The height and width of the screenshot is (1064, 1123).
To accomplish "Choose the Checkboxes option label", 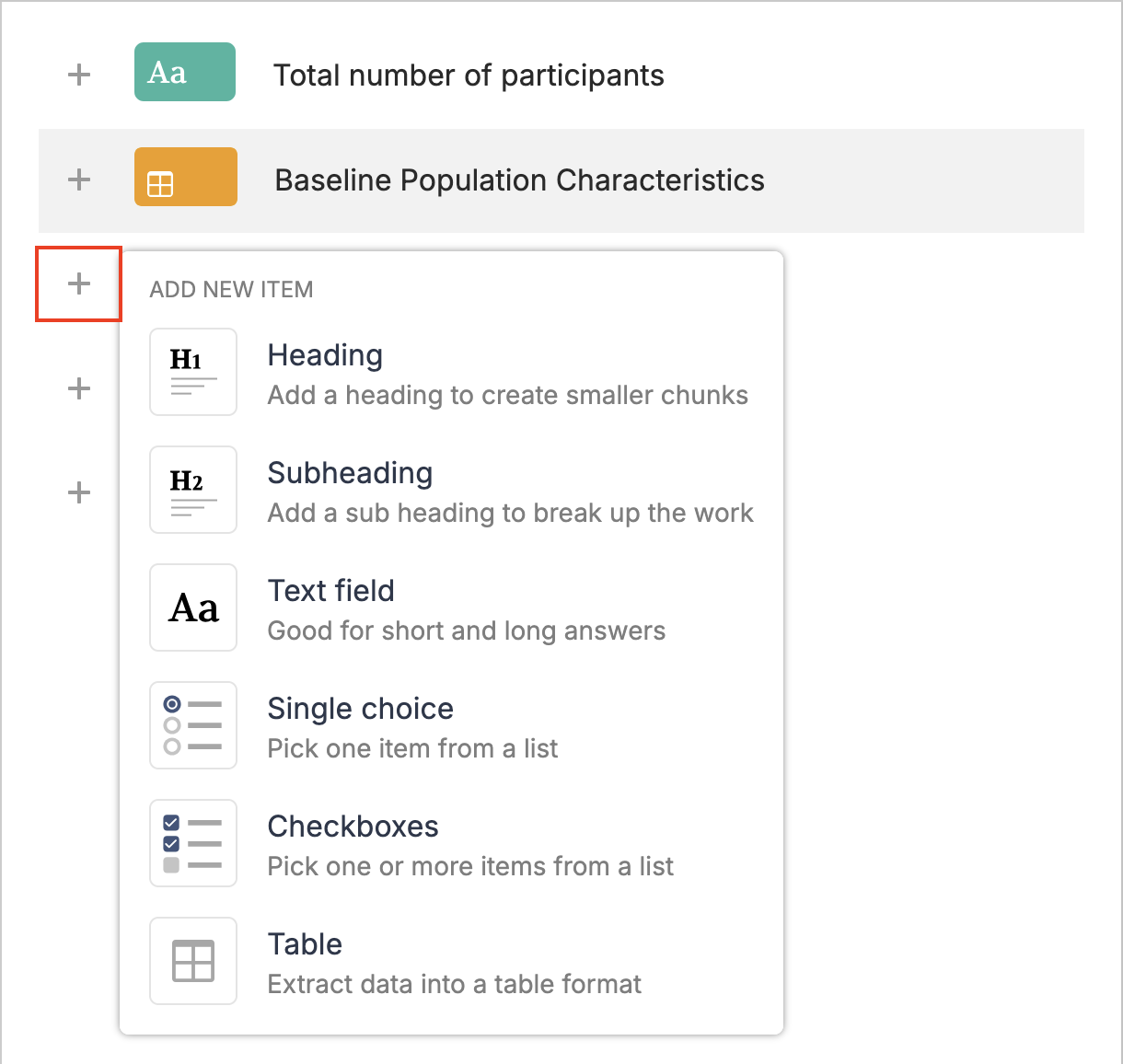I will [353, 827].
